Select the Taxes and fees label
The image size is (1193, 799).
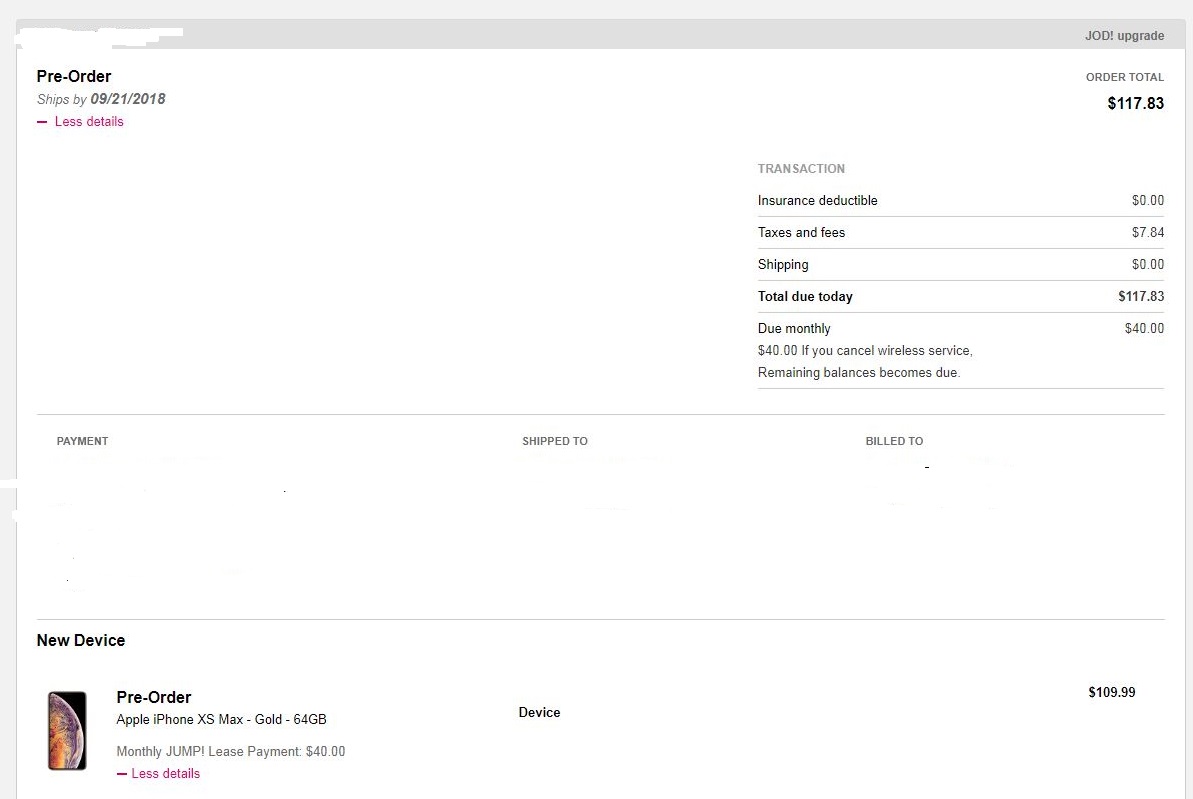click(x=801, y=232)
